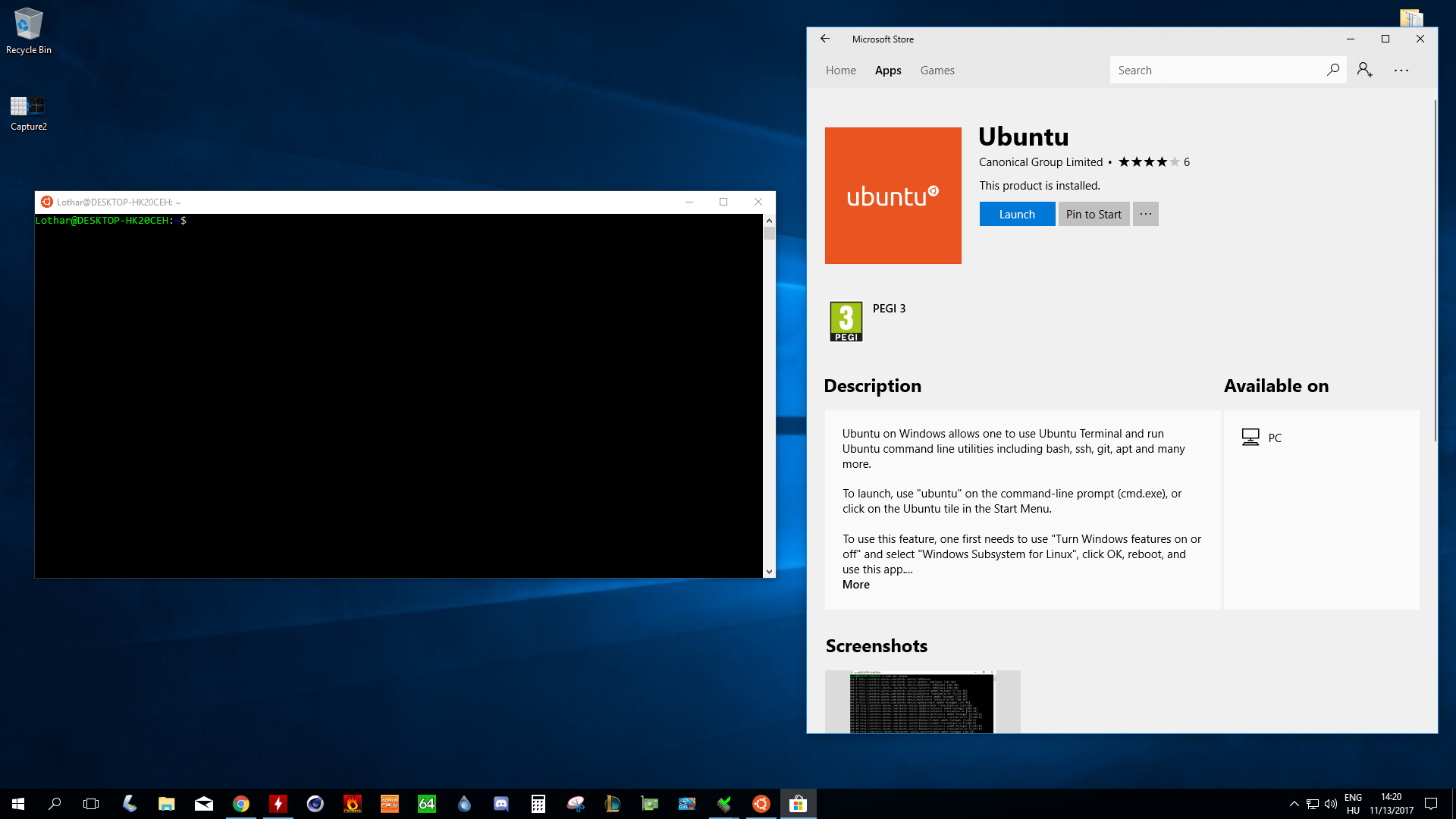Open Discord from the taskbar
Image resolution: width=1456 pixels, height=819 pixels.
pos(501,804)
